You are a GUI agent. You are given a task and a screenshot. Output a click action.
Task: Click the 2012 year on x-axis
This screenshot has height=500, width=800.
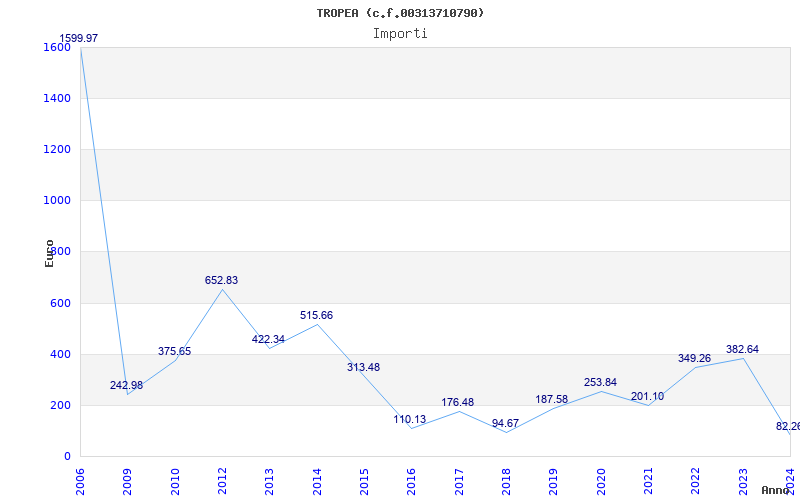(x=223, y=479)
